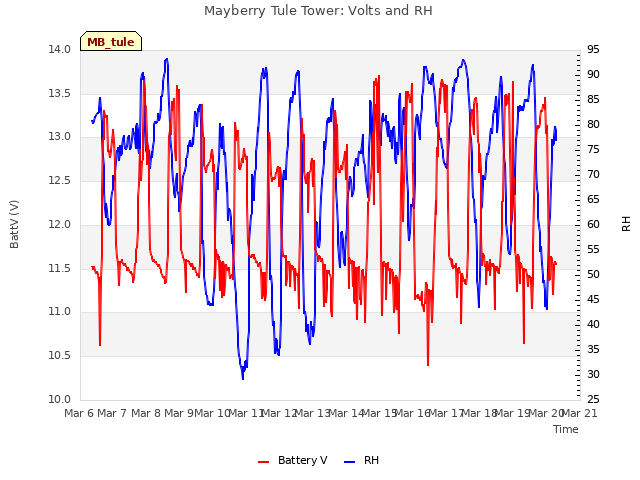640x480 pixels.
Task: Click the 'Battery V' legend label
Action: coord(302,460)
